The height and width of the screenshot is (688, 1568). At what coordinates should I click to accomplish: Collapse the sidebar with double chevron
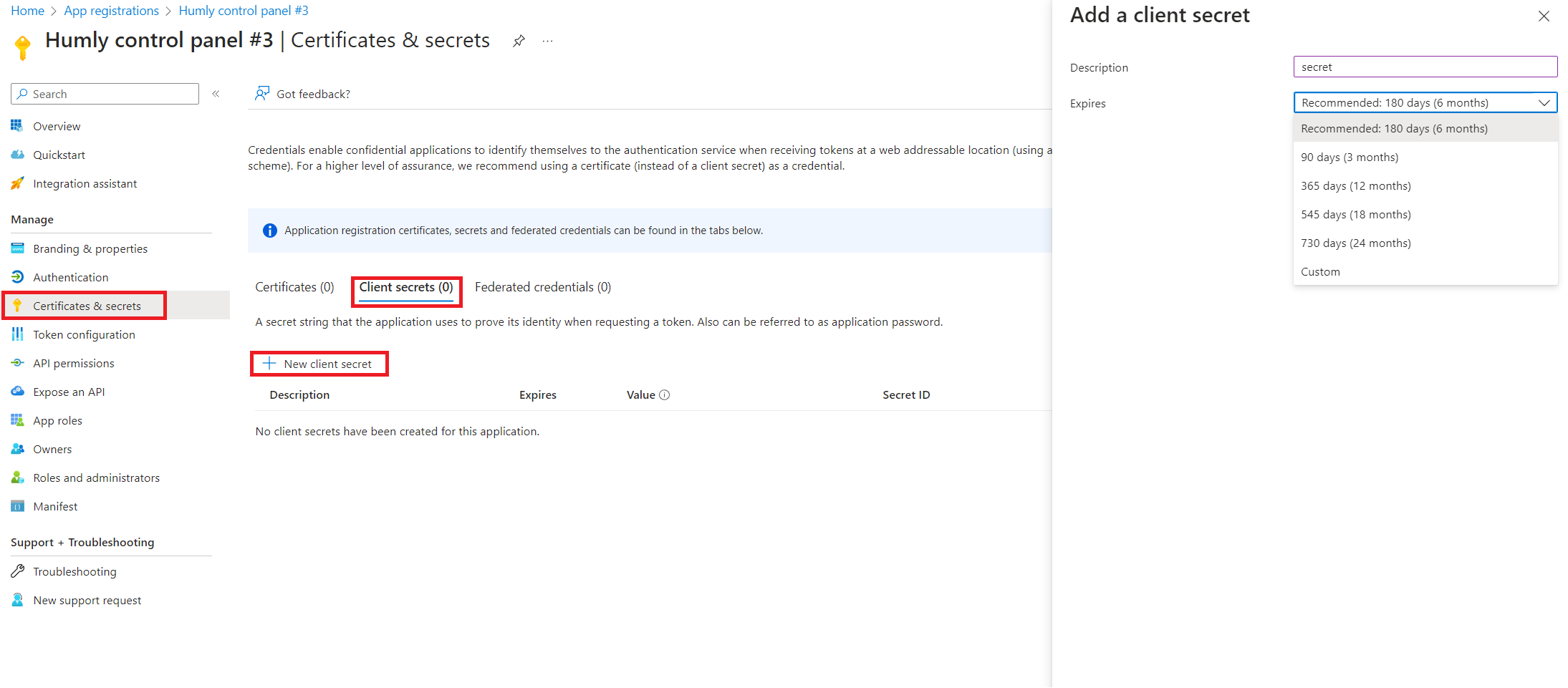[x=216, y=94]
